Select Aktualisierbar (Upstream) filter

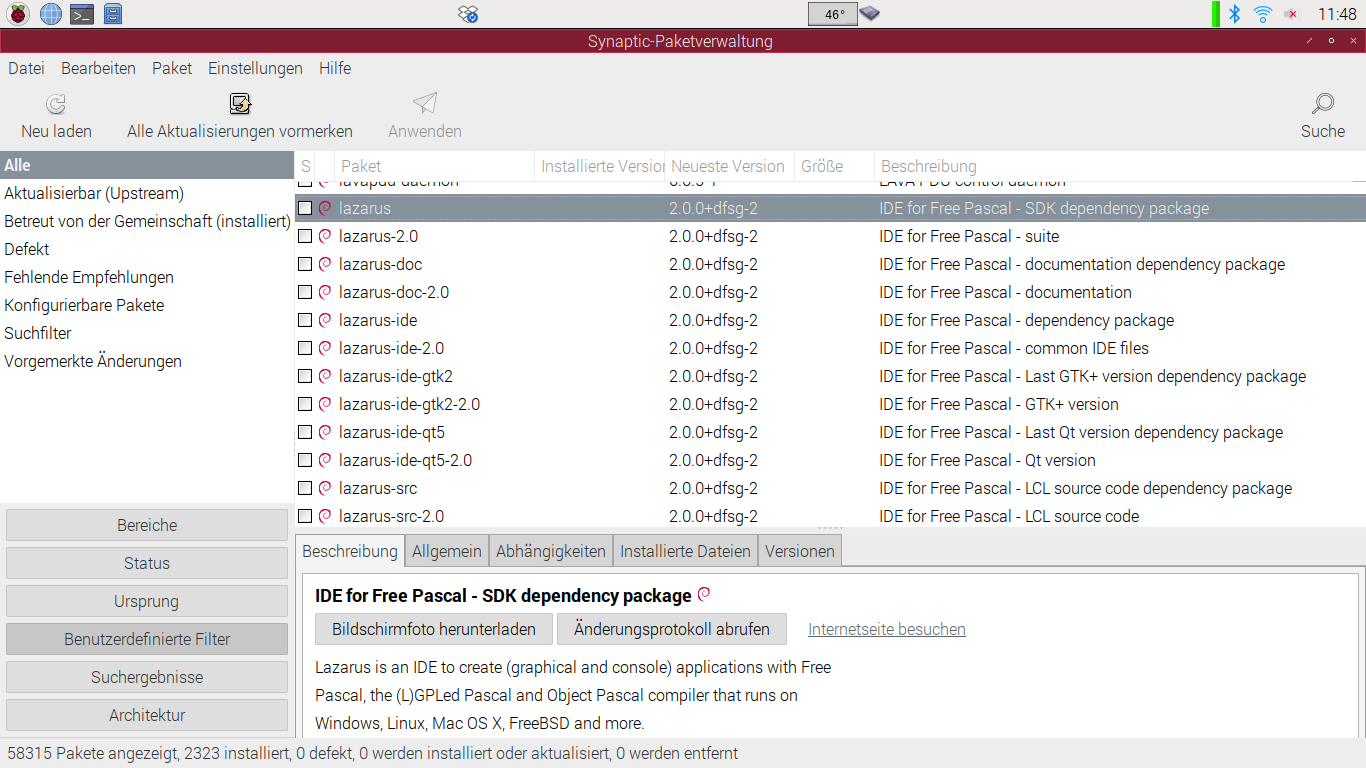point(147,193)
